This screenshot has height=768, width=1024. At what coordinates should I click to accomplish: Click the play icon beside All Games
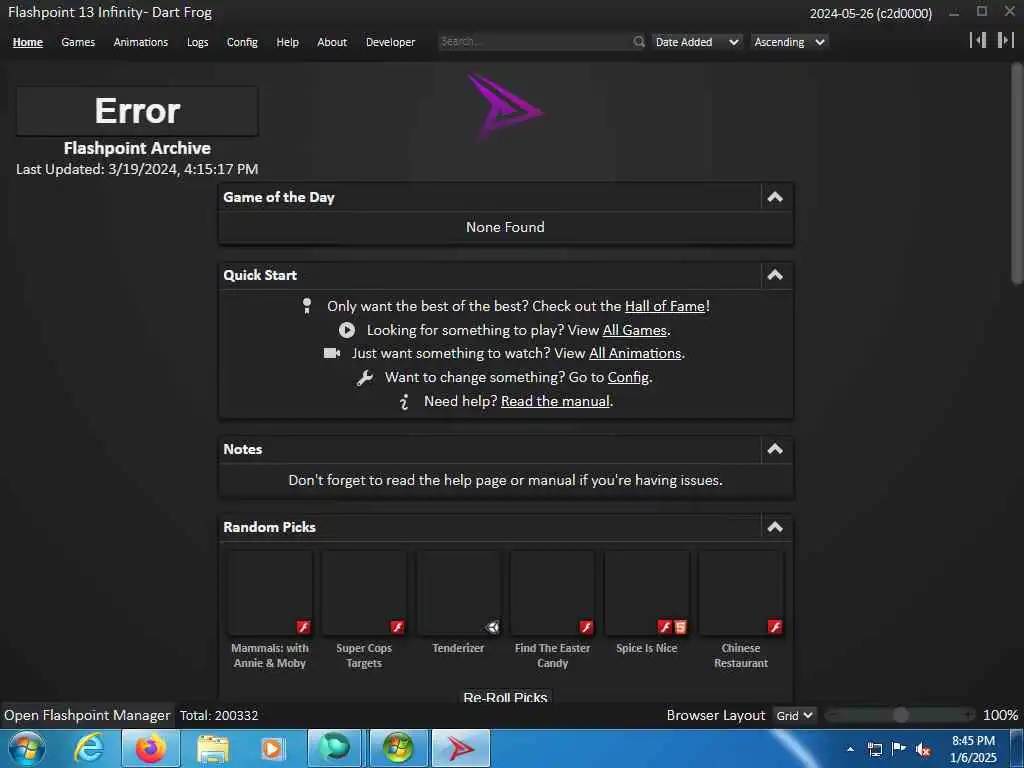(x=347, y=330)
